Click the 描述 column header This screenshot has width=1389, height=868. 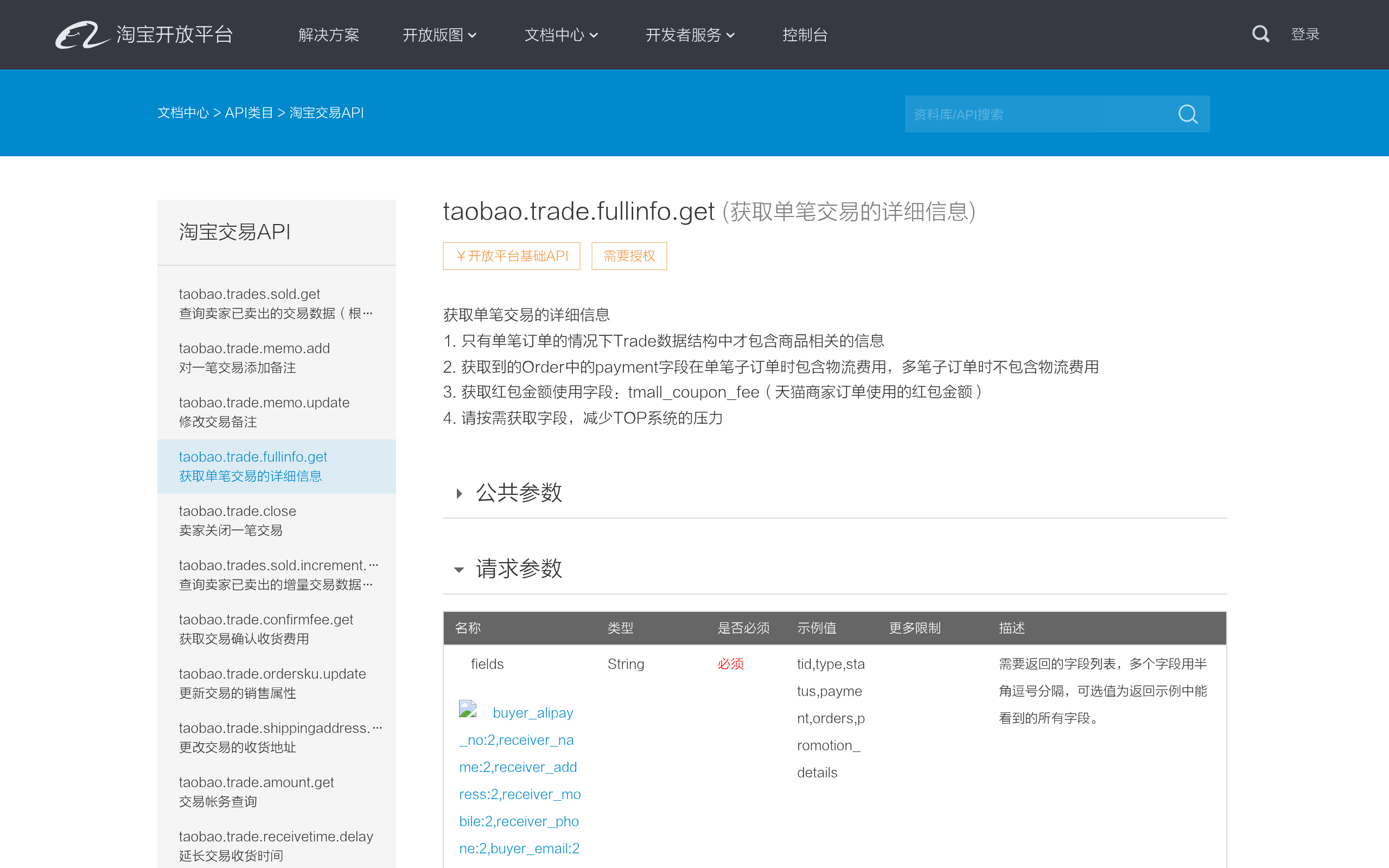(1011, 628)
